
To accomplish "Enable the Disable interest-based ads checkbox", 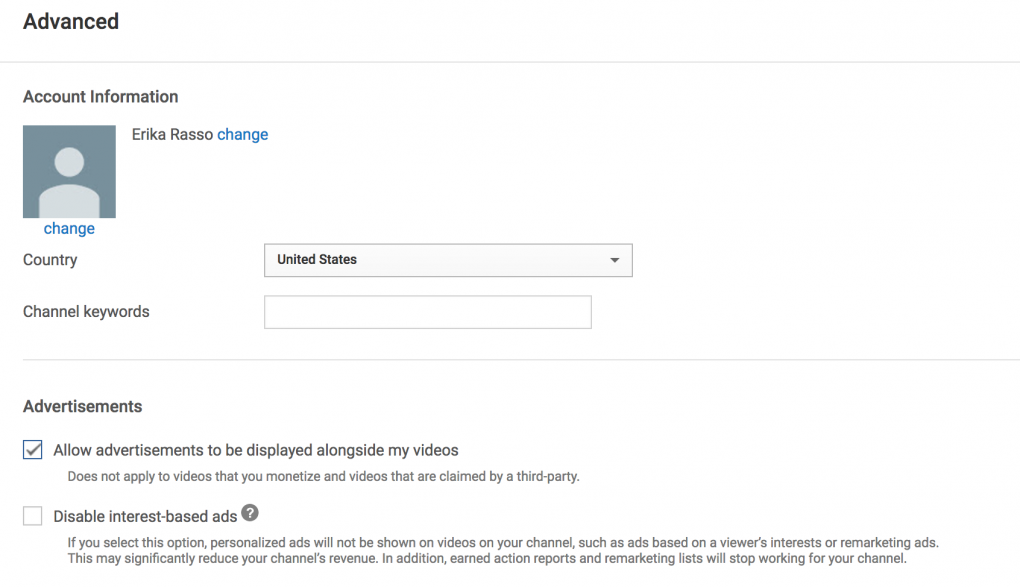I will [x=33, y=516].
